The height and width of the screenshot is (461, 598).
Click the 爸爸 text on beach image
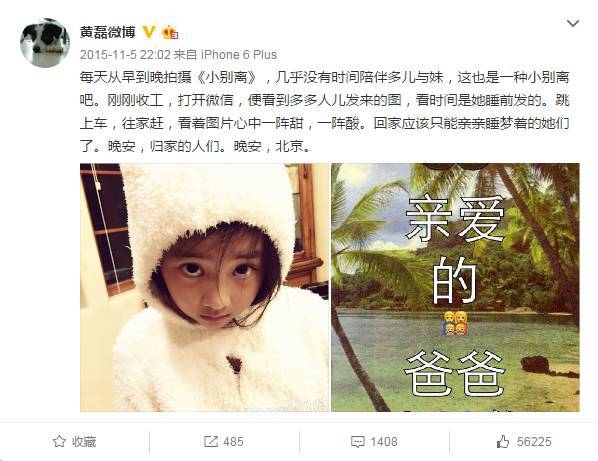[x=455, y=373]
